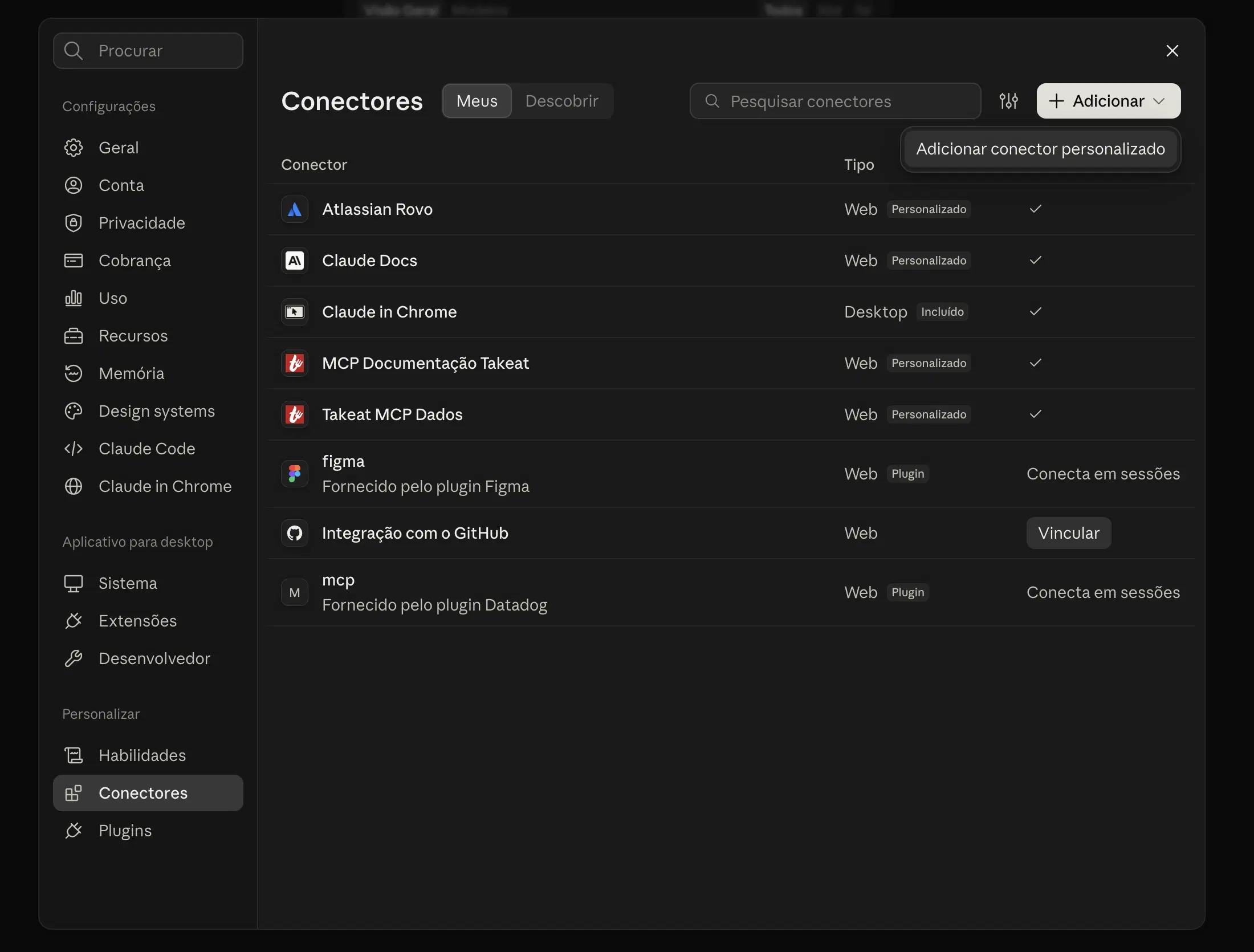Open the connector filter sliders icon

pos(1008,101)
